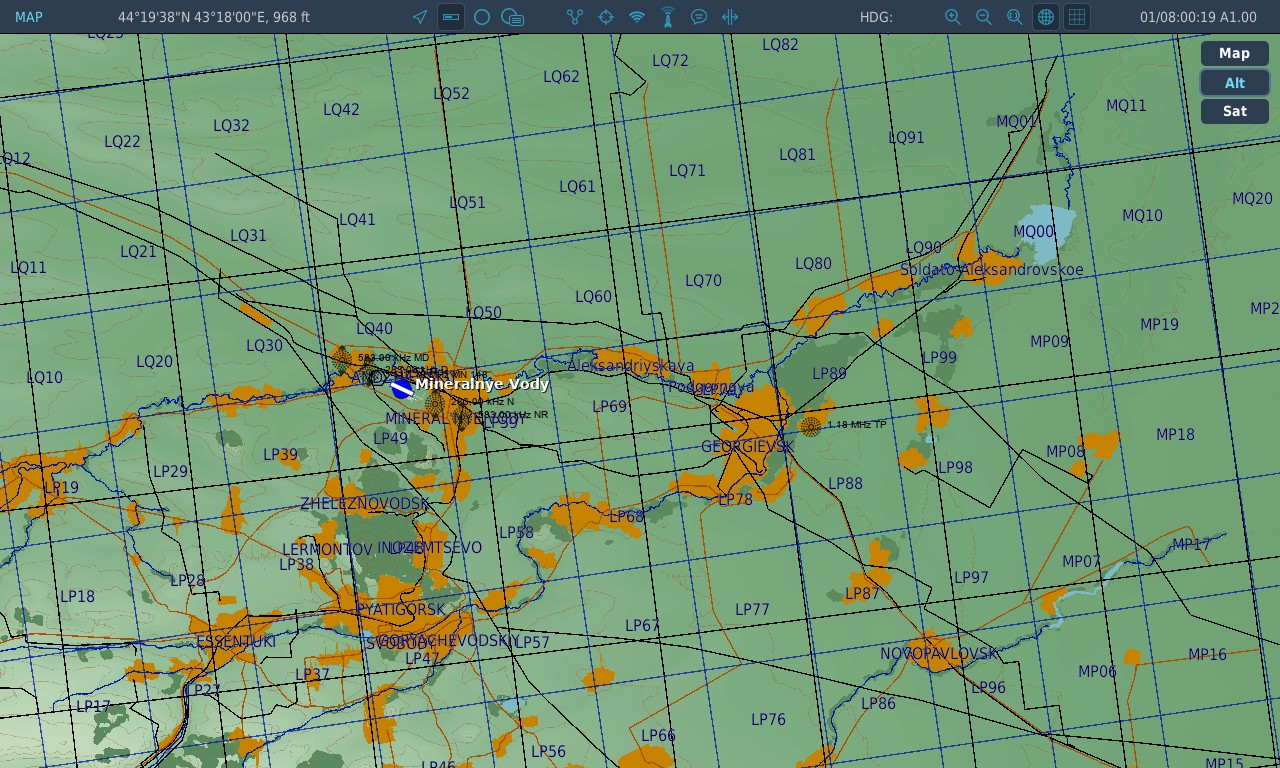Click grid square label LP88

coord(845,484)
